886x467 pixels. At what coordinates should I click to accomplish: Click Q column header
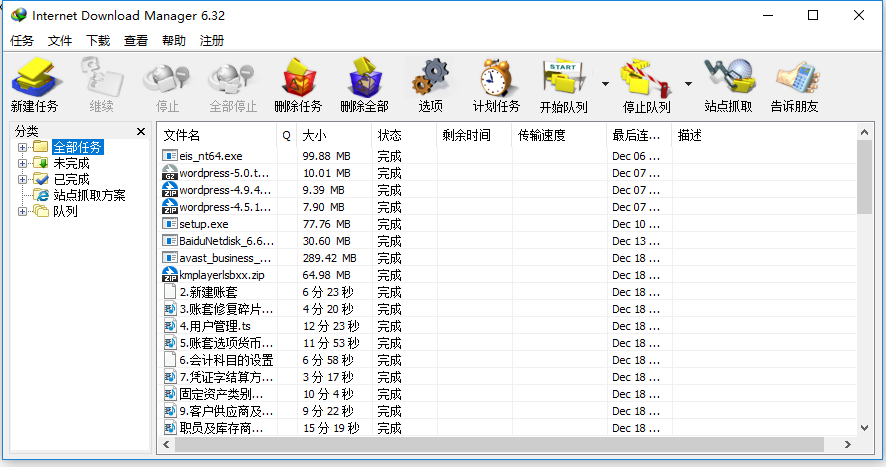click(x=286, y=135)
